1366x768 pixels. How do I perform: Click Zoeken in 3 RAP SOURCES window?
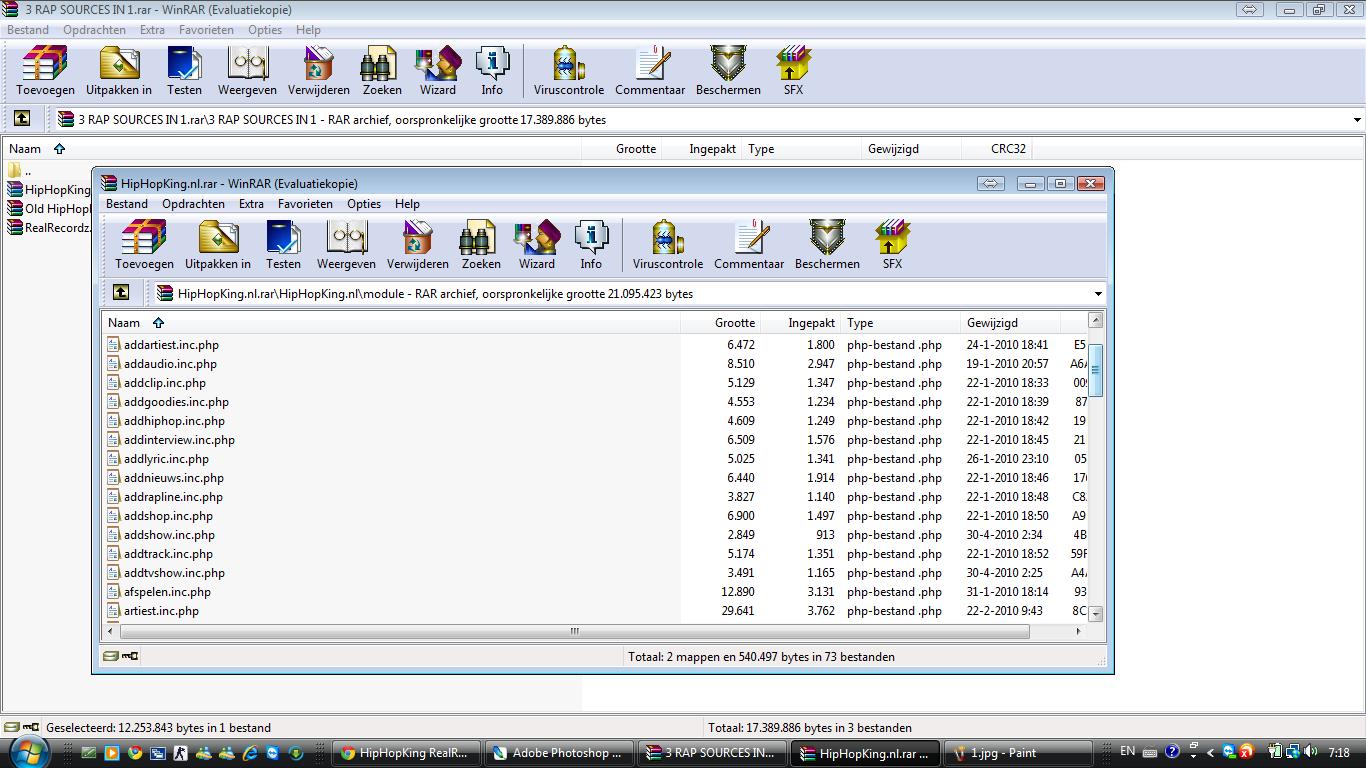coord(381,71)
